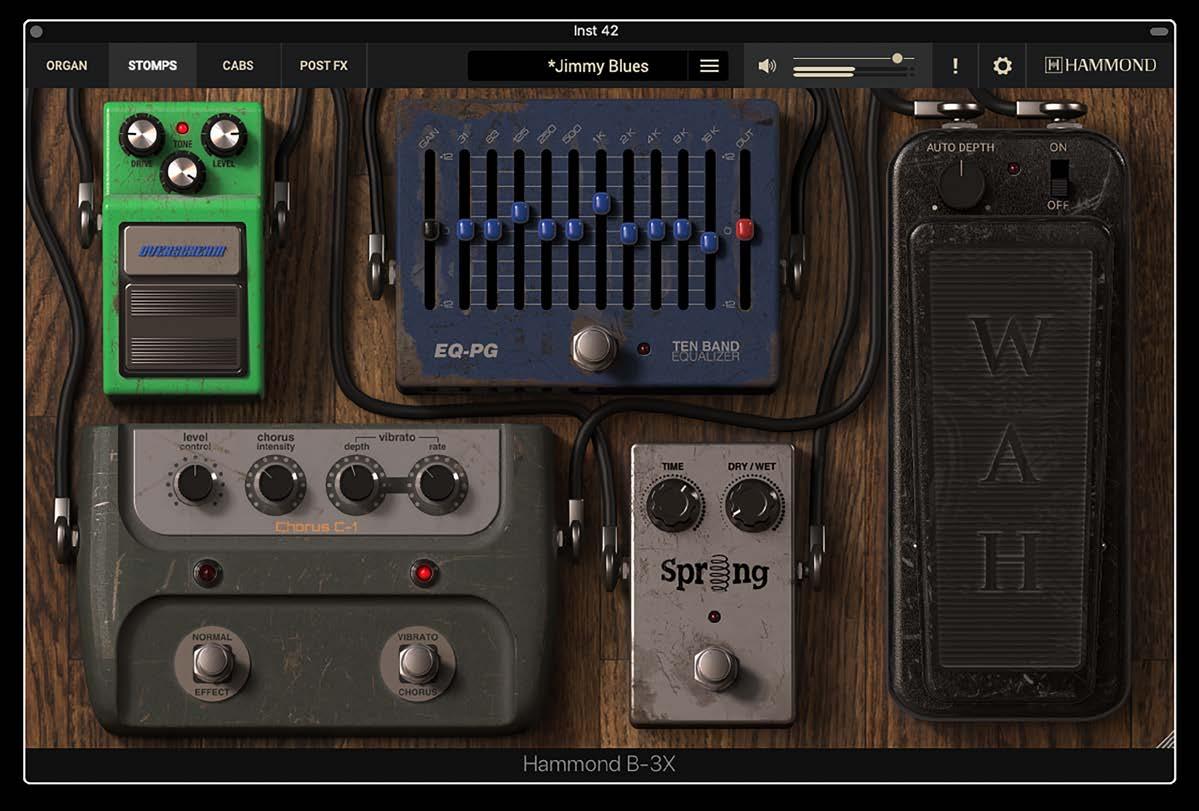
Task: Click the overdrive DRIVE knob
Action: click(142, 135)
